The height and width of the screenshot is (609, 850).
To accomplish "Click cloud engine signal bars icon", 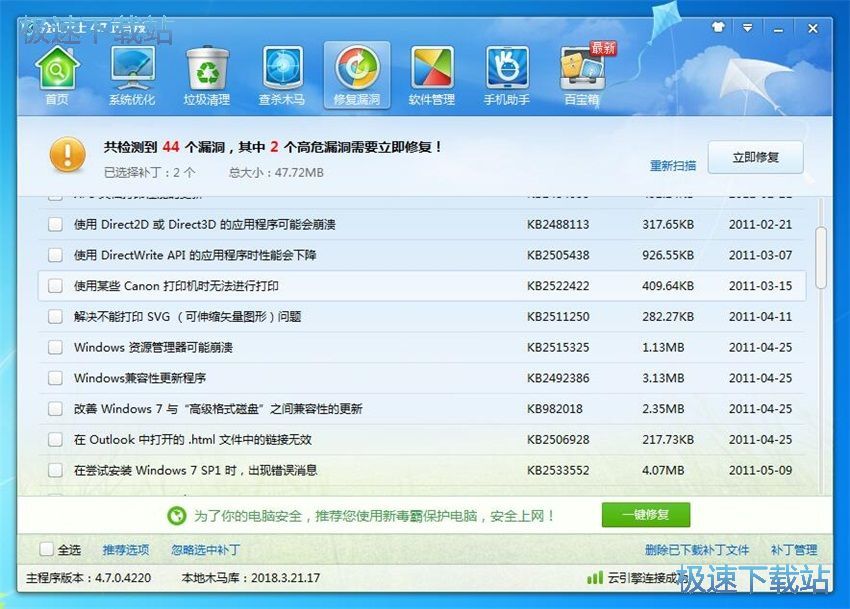I will click(x=595, y=578).
